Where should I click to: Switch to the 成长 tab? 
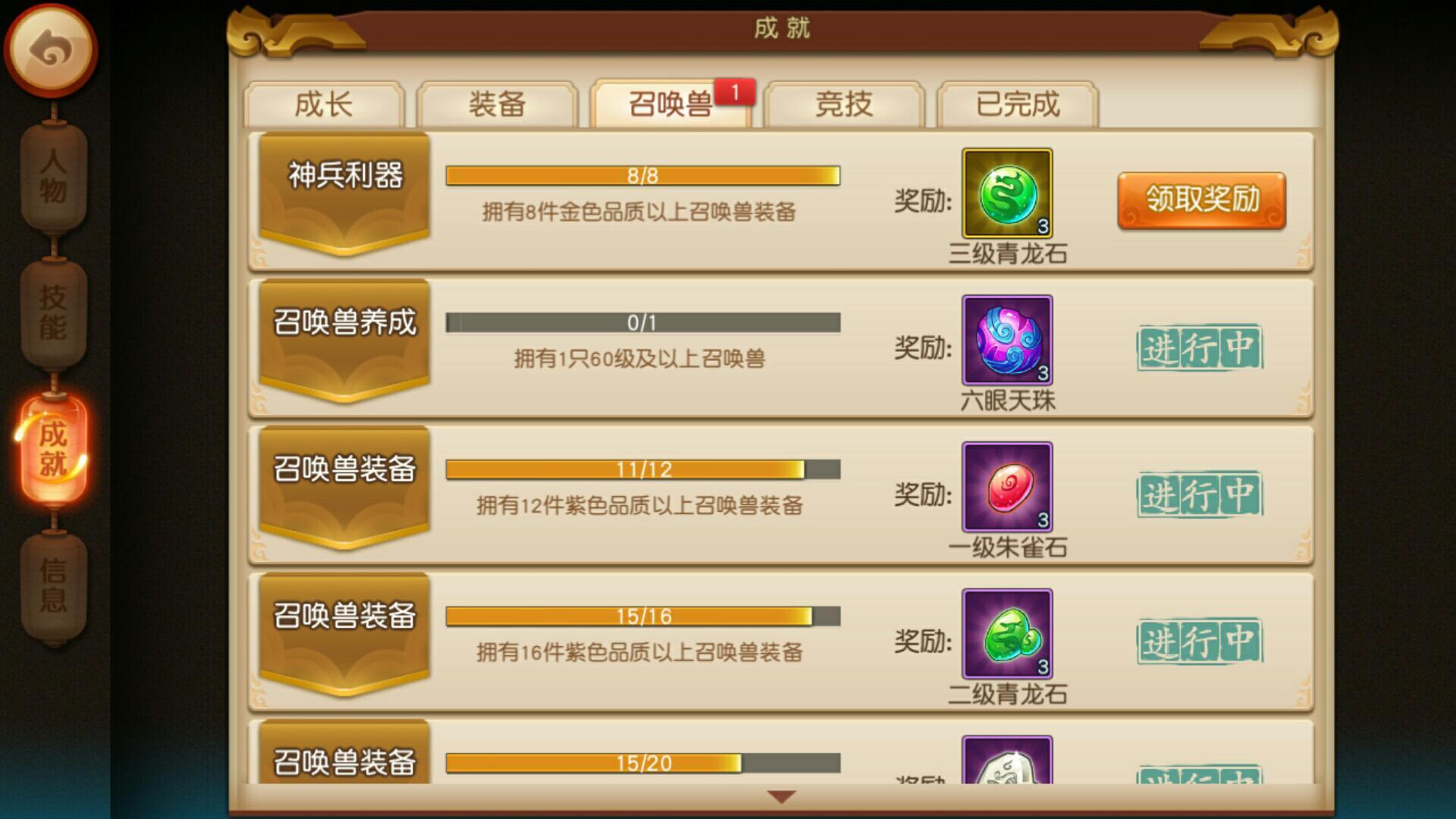pos(324,105)
